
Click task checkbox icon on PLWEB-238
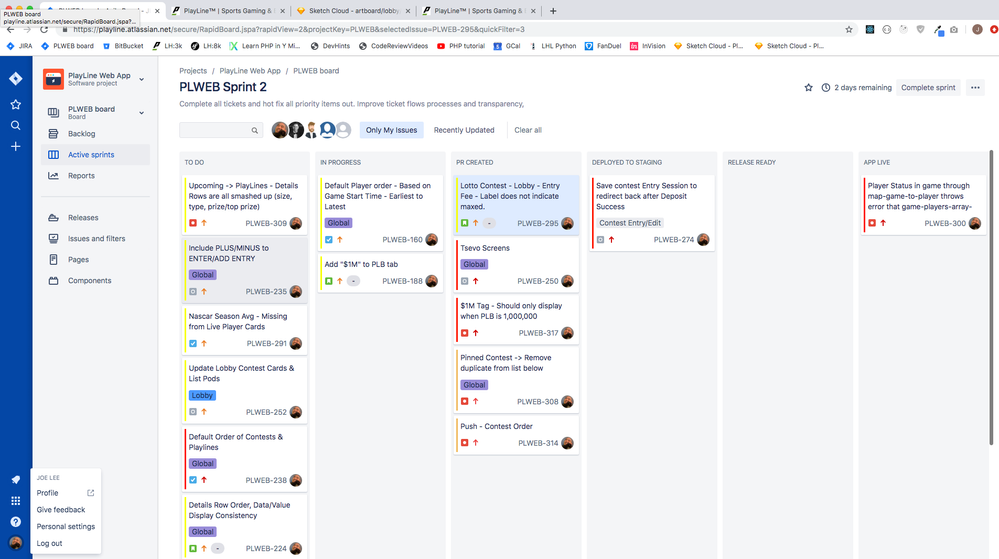pos(193,480)
